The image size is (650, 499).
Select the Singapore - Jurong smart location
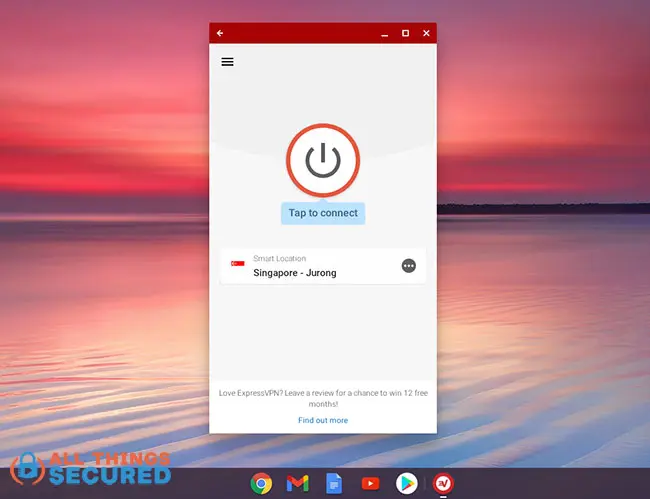[323, 266]
